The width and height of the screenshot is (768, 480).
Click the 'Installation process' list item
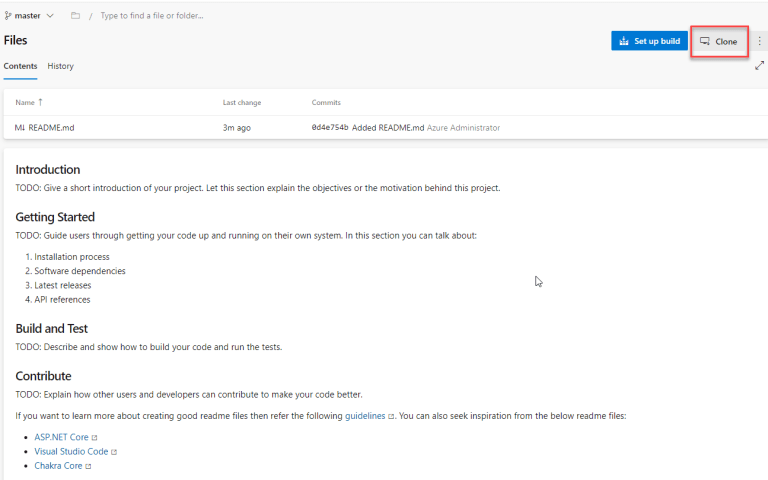coord(72,257)
